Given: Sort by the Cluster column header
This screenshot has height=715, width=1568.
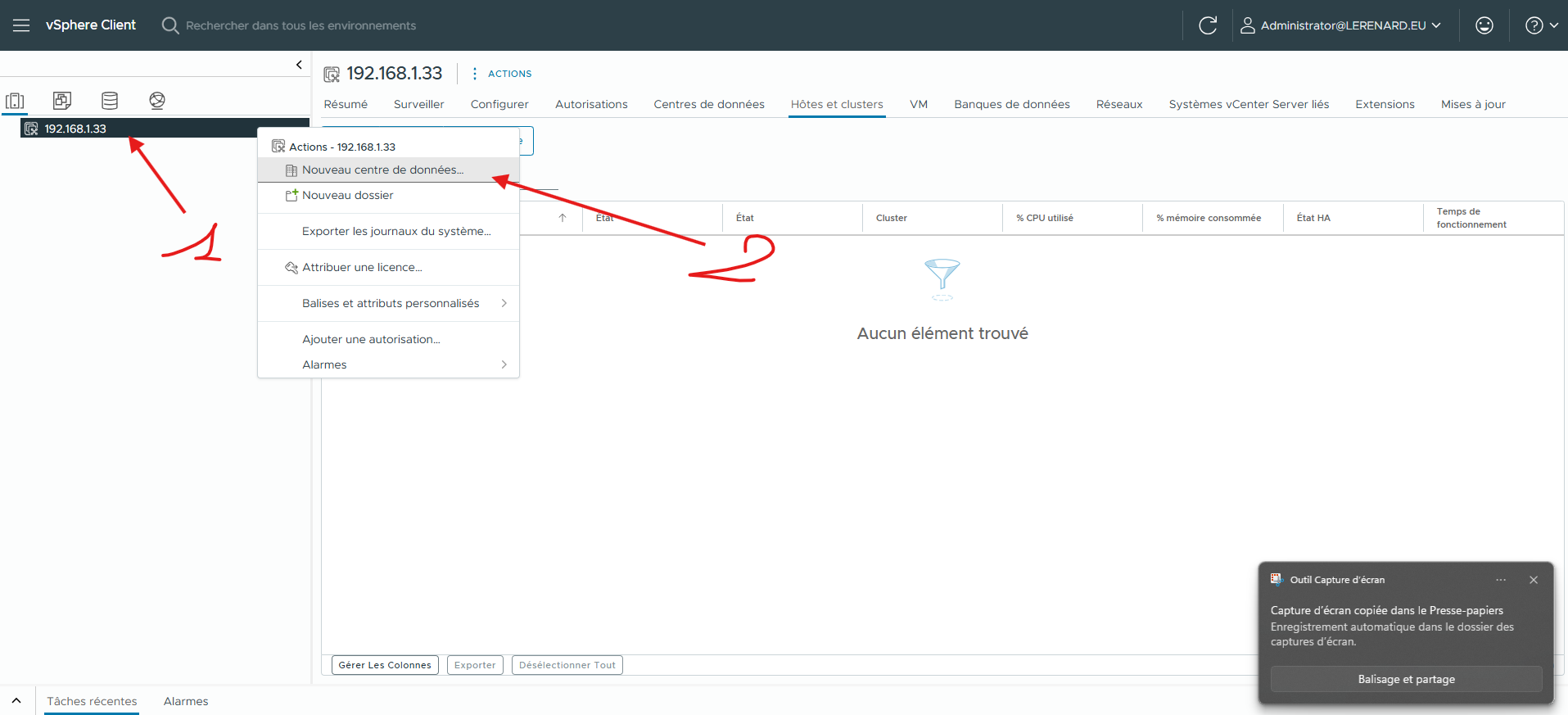Looking at the screenshot, I should pos(891,218).
